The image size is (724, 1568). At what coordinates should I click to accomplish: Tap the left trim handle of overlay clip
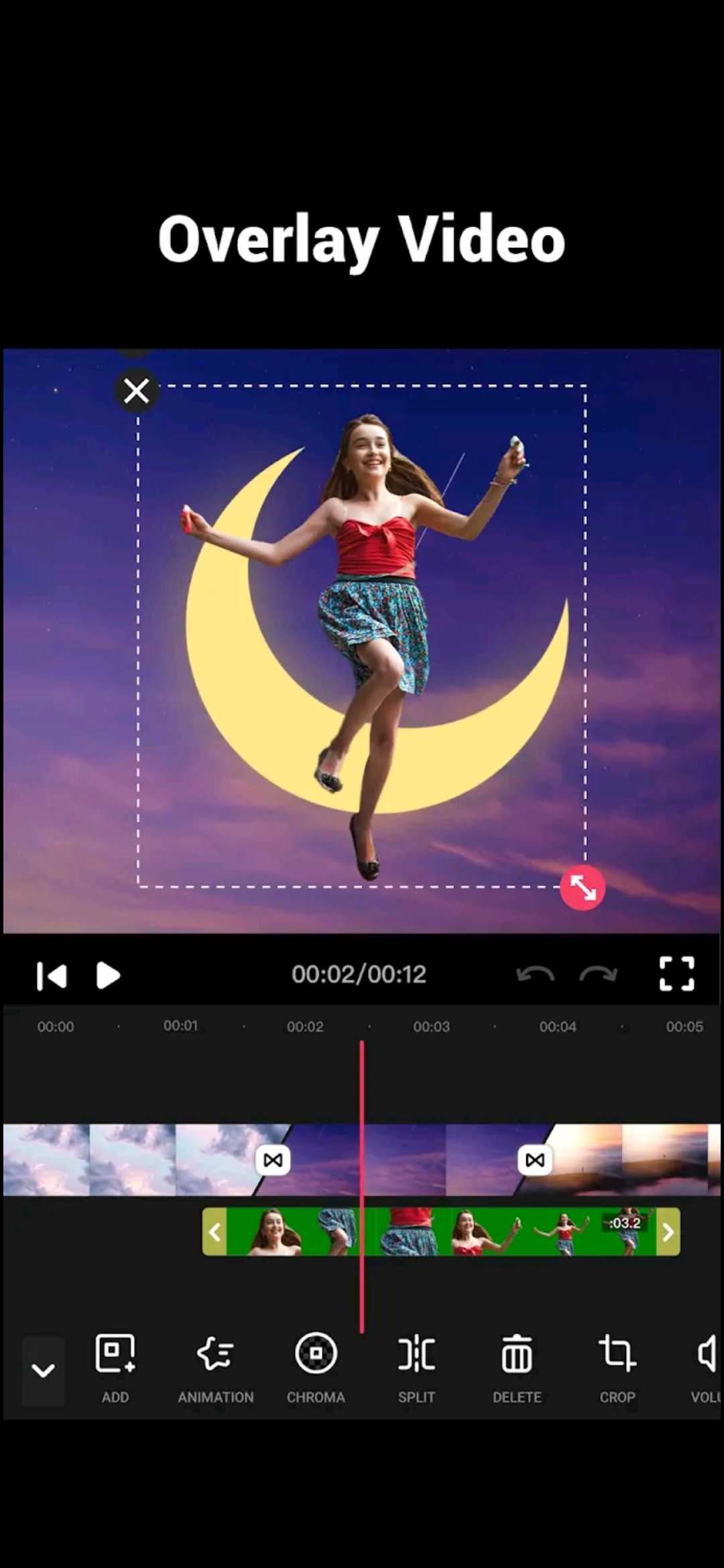point(215,1232)
